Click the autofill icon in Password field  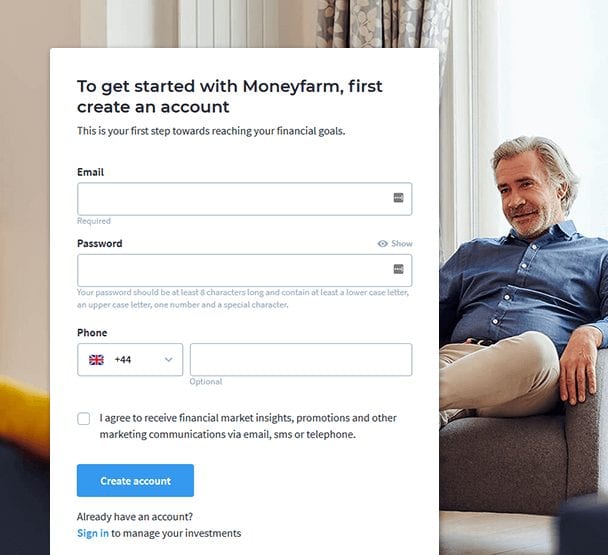coord(398,269)
